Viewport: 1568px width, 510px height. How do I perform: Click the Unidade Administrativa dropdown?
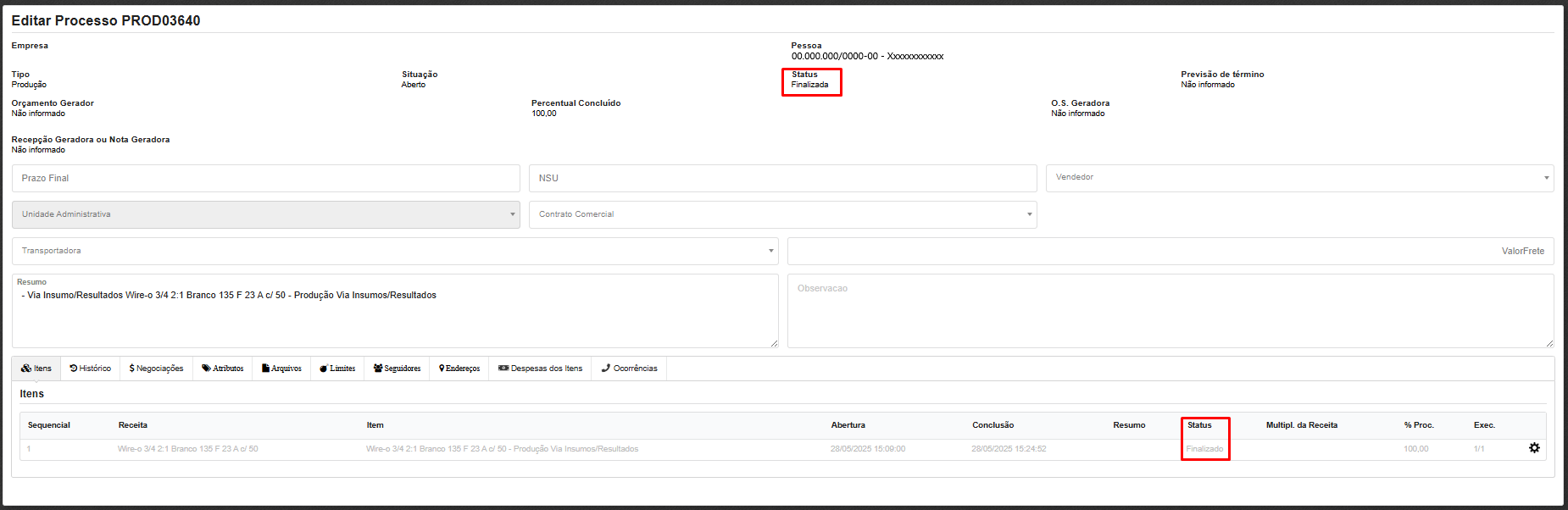pyautogui.click(x=265, y=214)
